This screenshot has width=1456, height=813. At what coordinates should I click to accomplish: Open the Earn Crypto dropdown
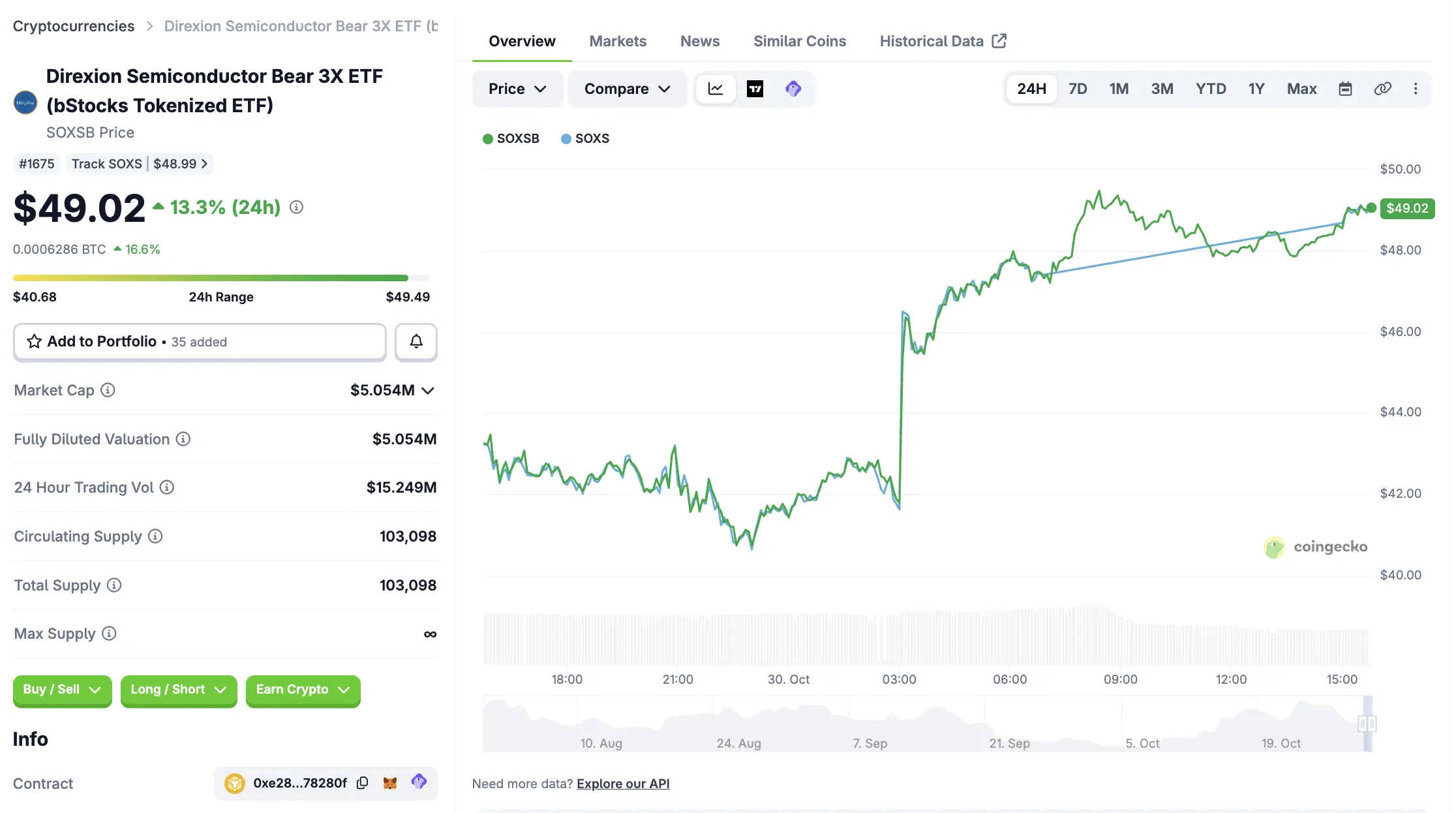(303, 690)
